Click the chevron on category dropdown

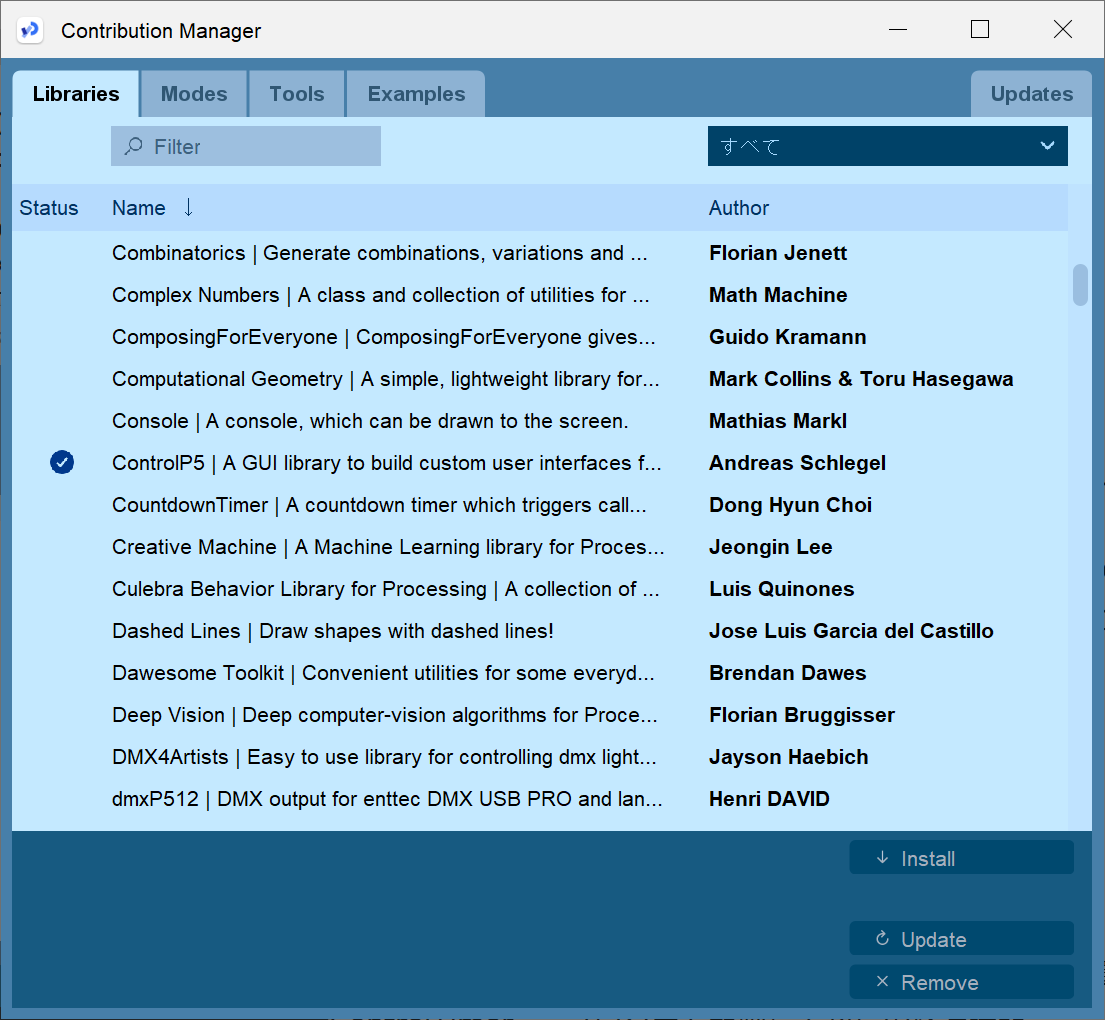1047,146
